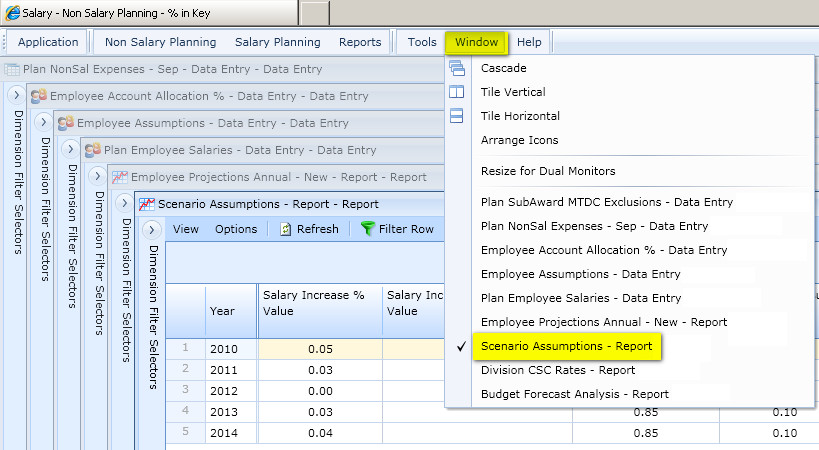Click the Employee Projections Annual chart icon

tap(120, 177)
